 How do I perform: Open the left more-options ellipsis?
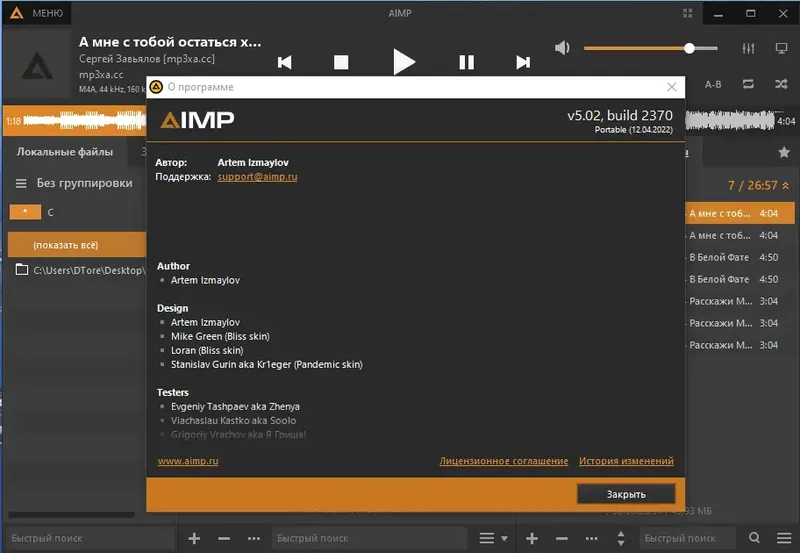click(x=254, y=538)
